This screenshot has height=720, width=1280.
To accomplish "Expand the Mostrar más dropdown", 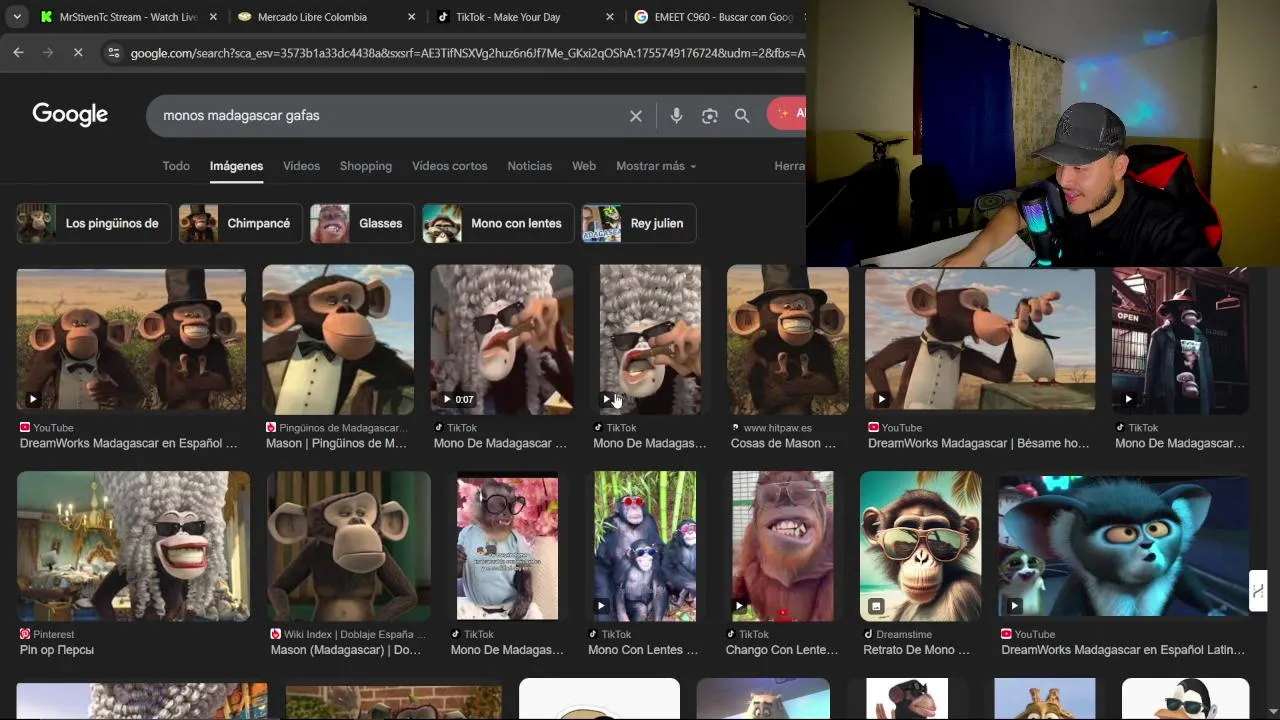I will tap(656, 166).
